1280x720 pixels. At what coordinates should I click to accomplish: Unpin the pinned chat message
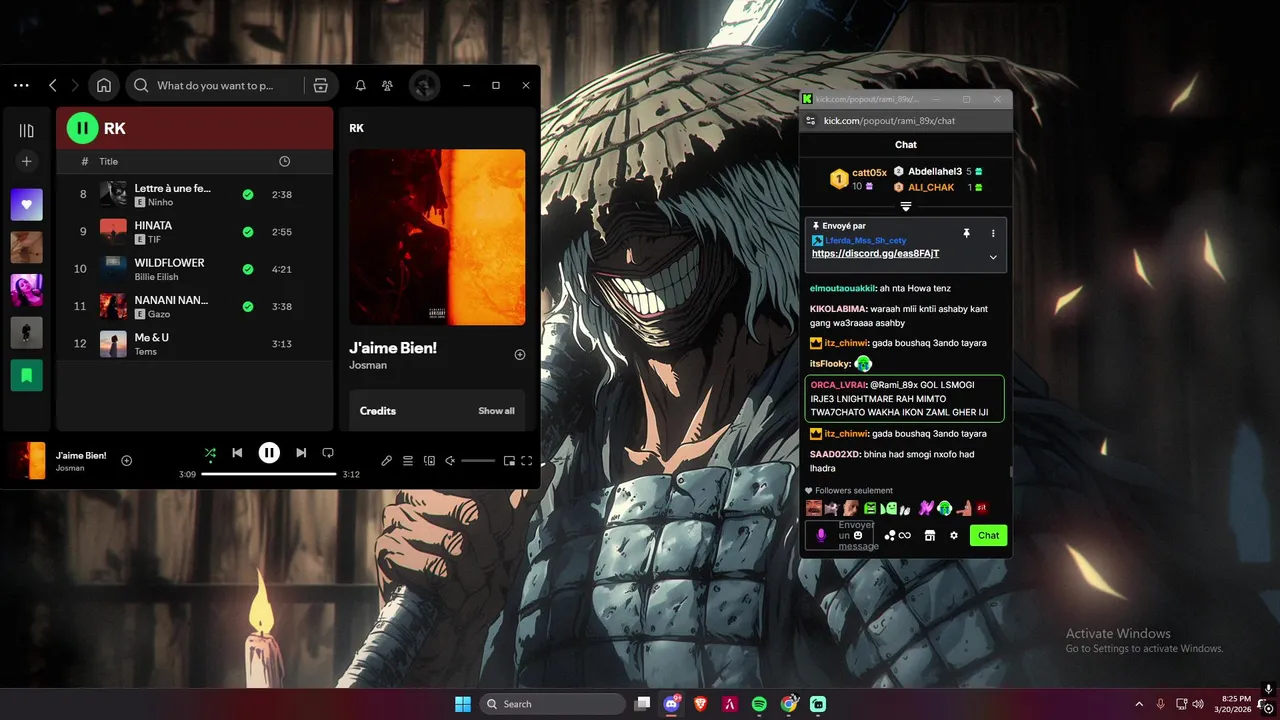pos(966,233)
